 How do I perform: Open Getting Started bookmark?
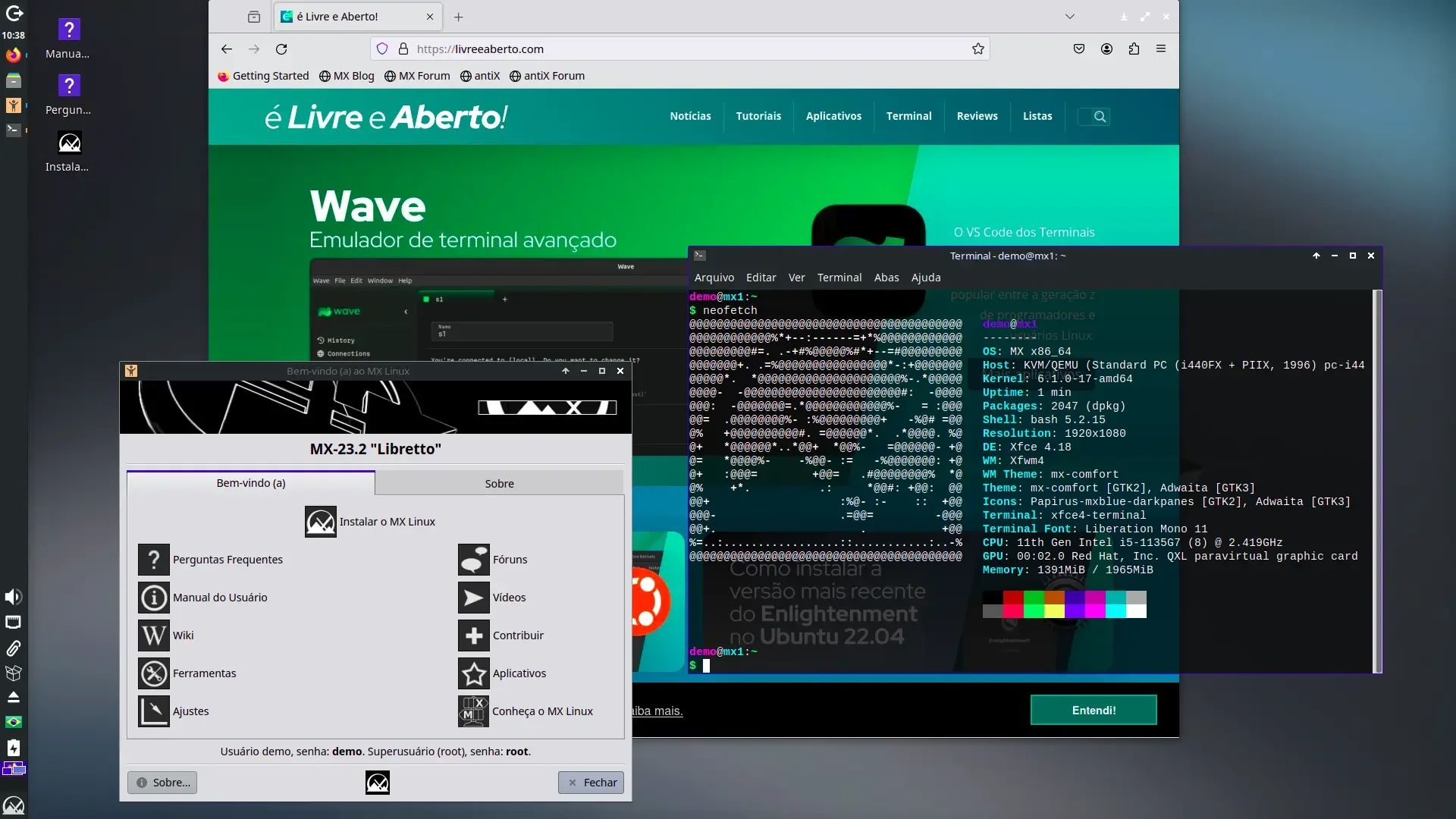(x=263, y=76)
